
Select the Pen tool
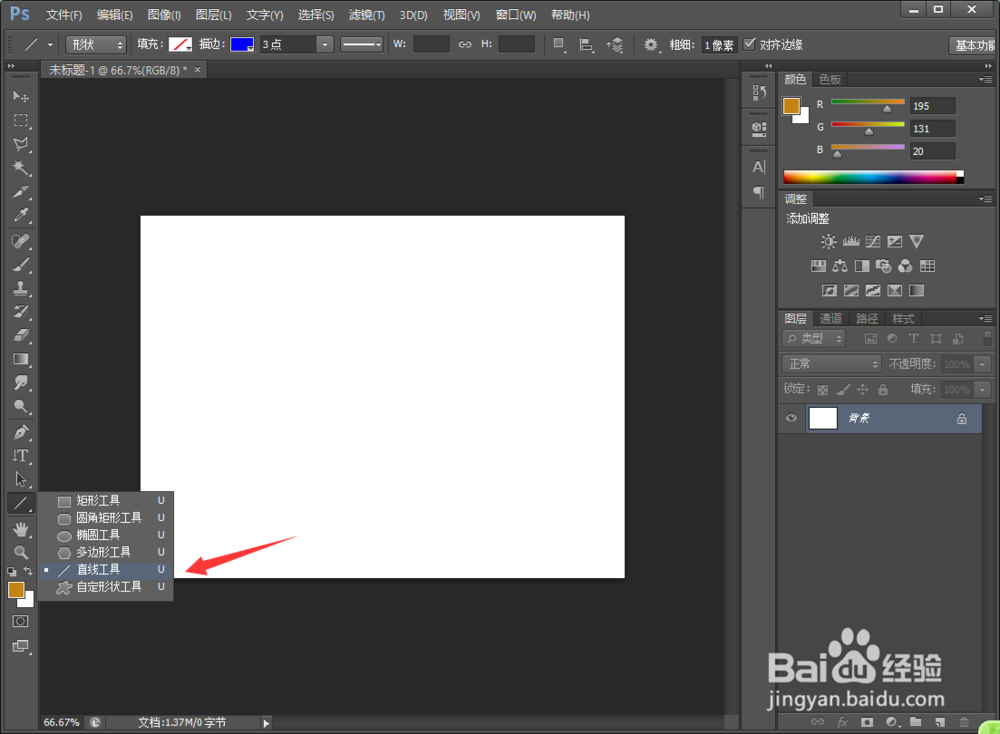pos(20,432)
